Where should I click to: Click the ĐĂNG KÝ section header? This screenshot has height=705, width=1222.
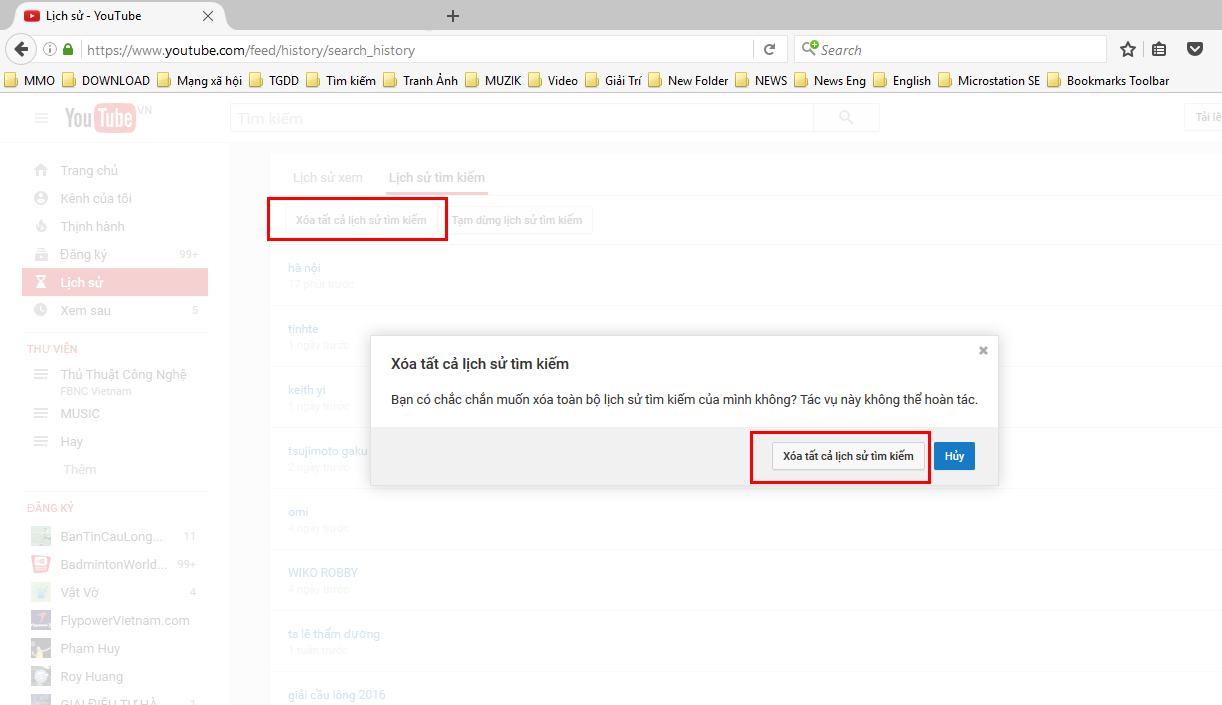click(50, 508)
